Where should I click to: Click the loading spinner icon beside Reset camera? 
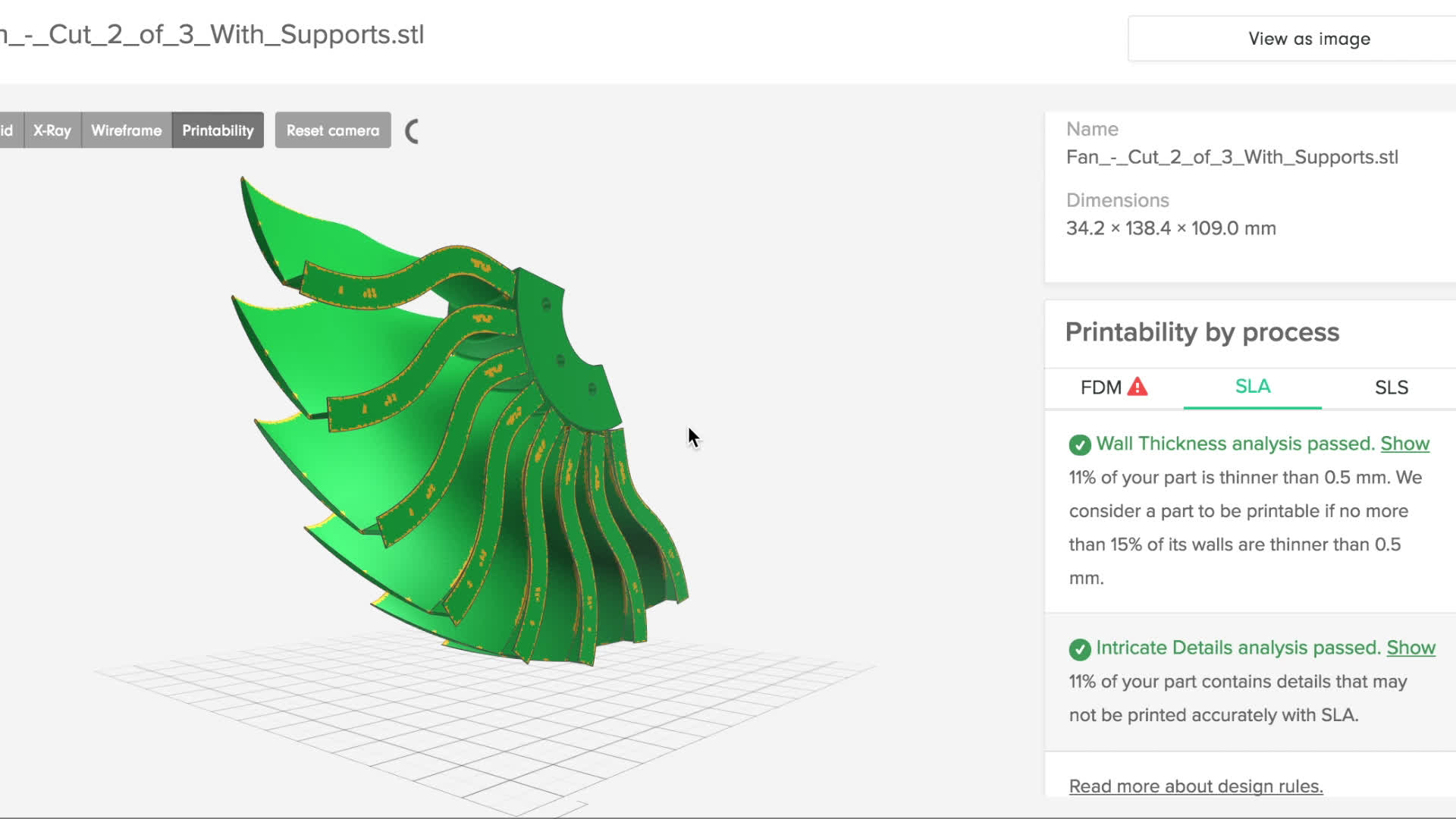(413, 131)
